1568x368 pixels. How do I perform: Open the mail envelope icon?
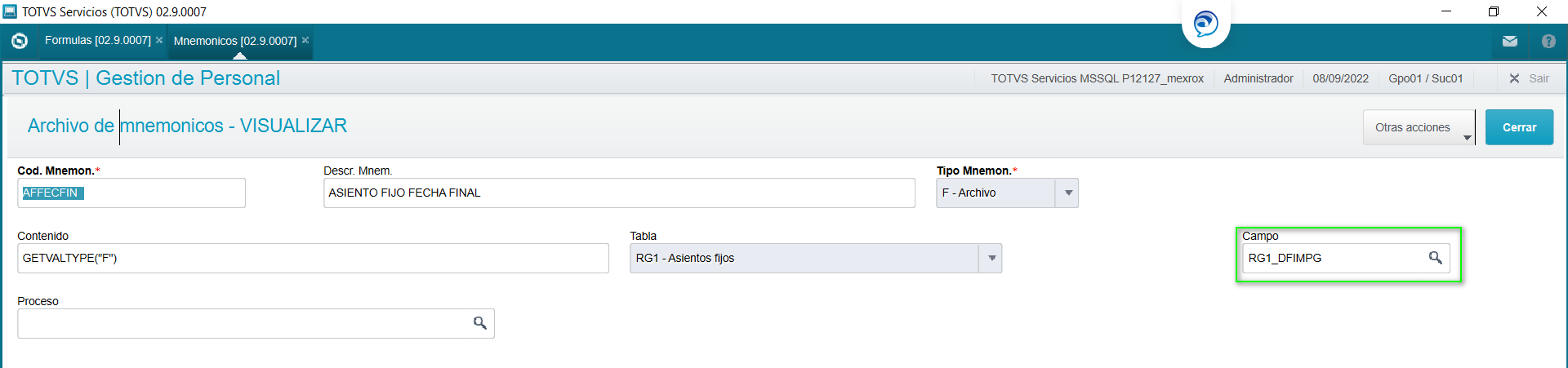pos(1510,41)
